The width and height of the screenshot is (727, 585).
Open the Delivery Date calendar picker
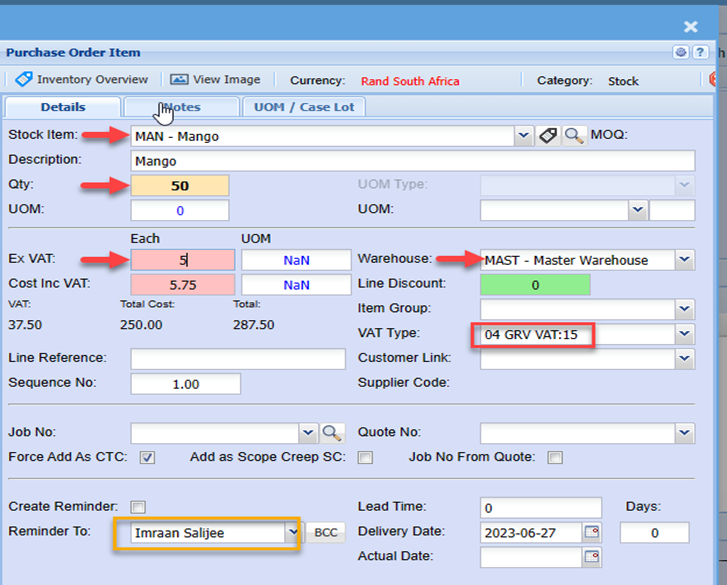tap(592, 532)
